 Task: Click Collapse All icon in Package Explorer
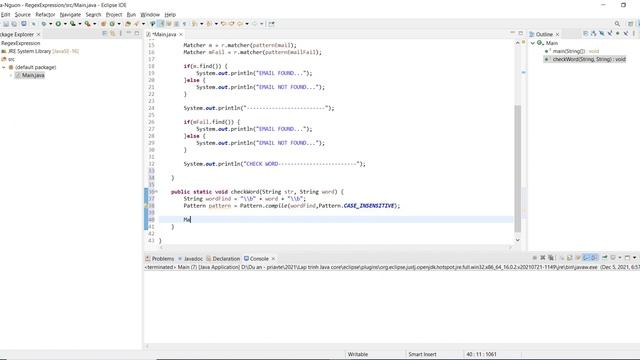(x=104, y=33)
